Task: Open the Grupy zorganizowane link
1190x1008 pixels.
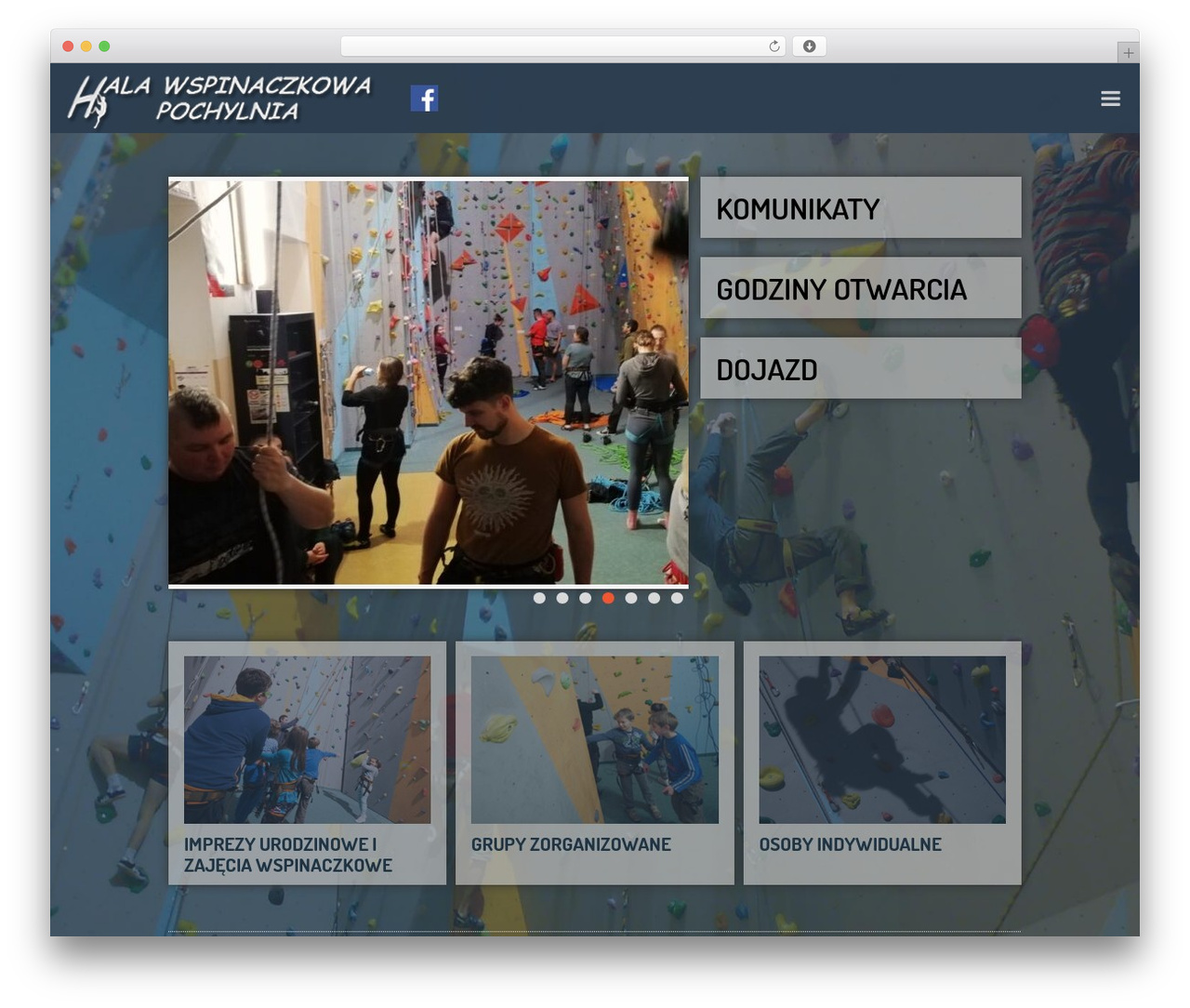Action: coord(571,844)
